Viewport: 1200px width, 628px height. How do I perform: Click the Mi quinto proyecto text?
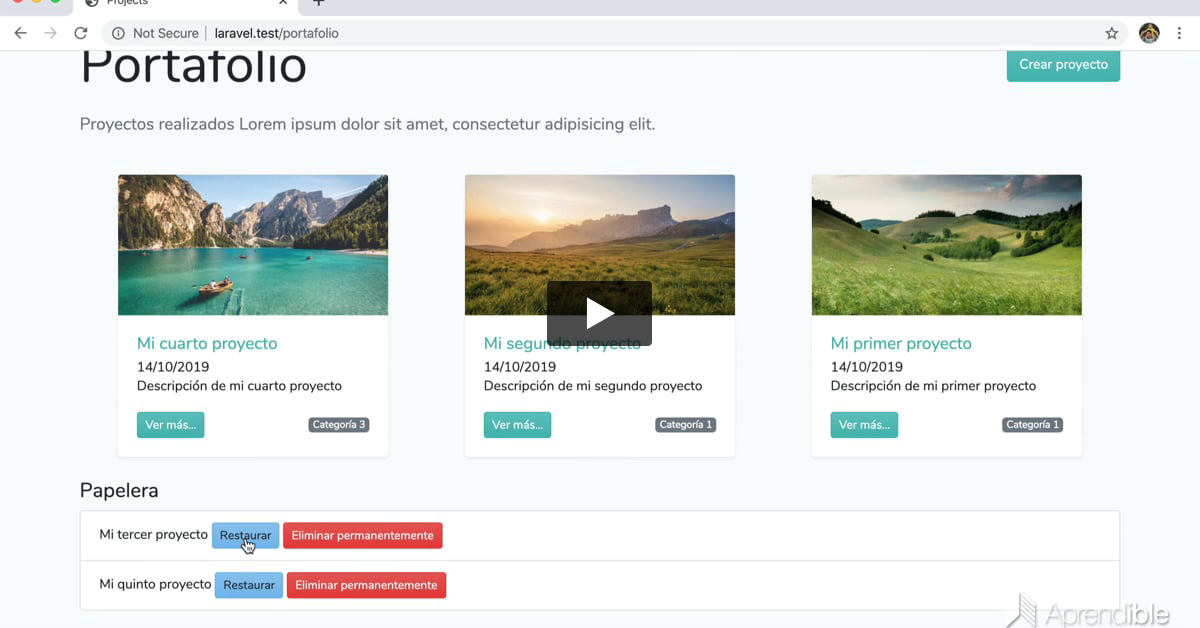[x=155, y=584]
